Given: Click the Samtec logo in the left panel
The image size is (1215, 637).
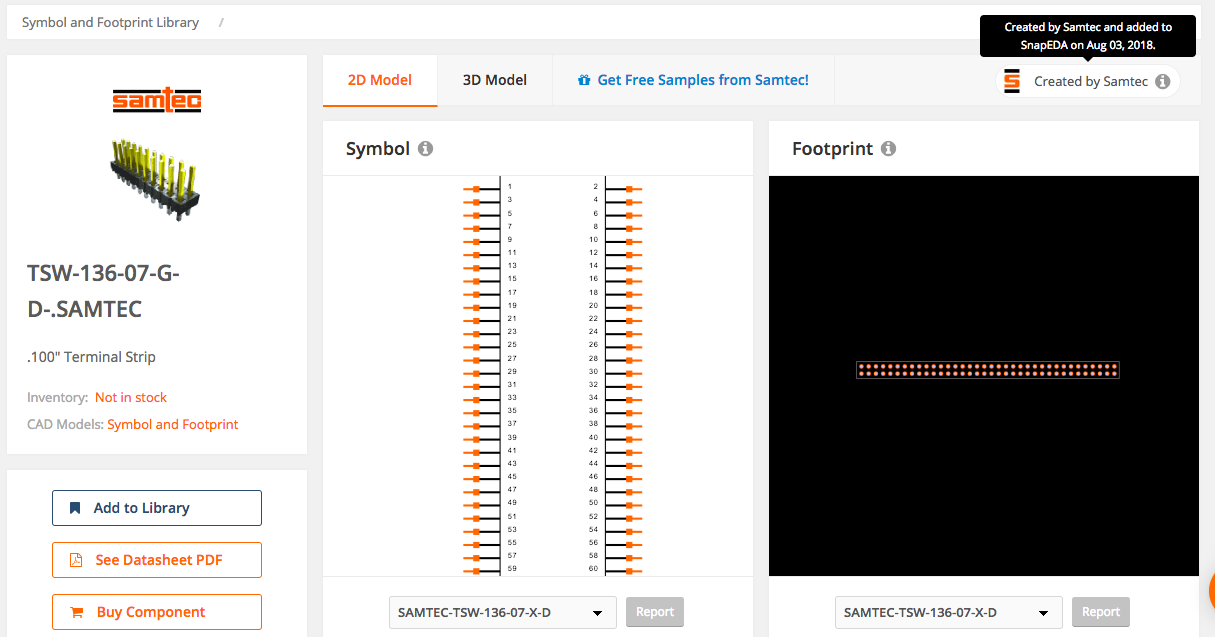Looking at the screenshot, I should [157, 100].
